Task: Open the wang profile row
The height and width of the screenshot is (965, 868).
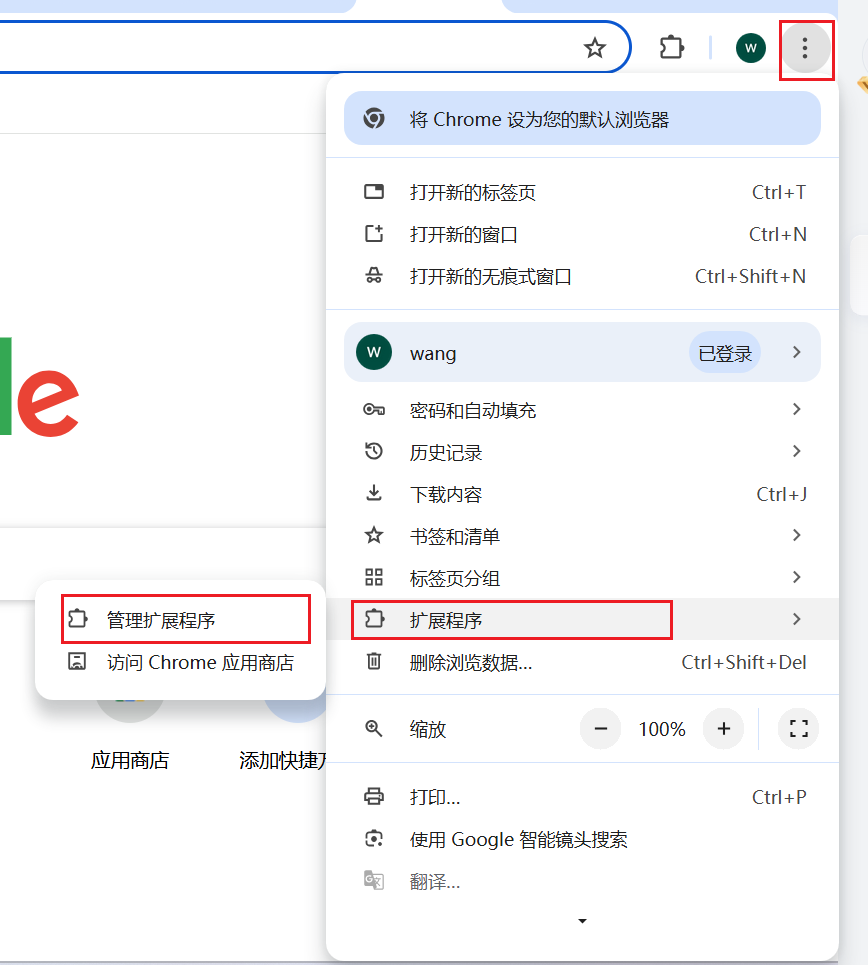Action: click(x=582, y=352)
